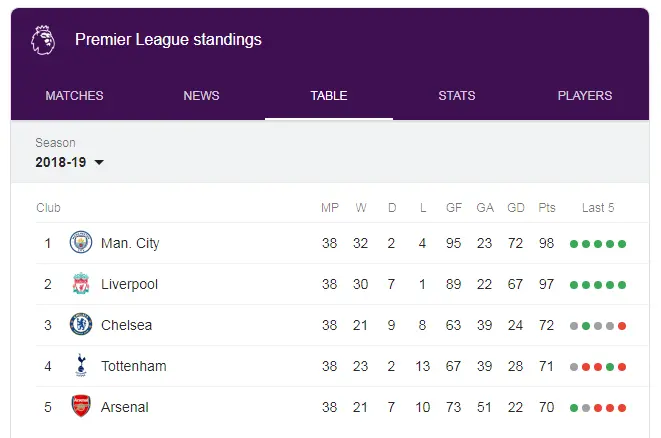Select the Chelsea team name
661x438 pixels.
pos(125,325)
